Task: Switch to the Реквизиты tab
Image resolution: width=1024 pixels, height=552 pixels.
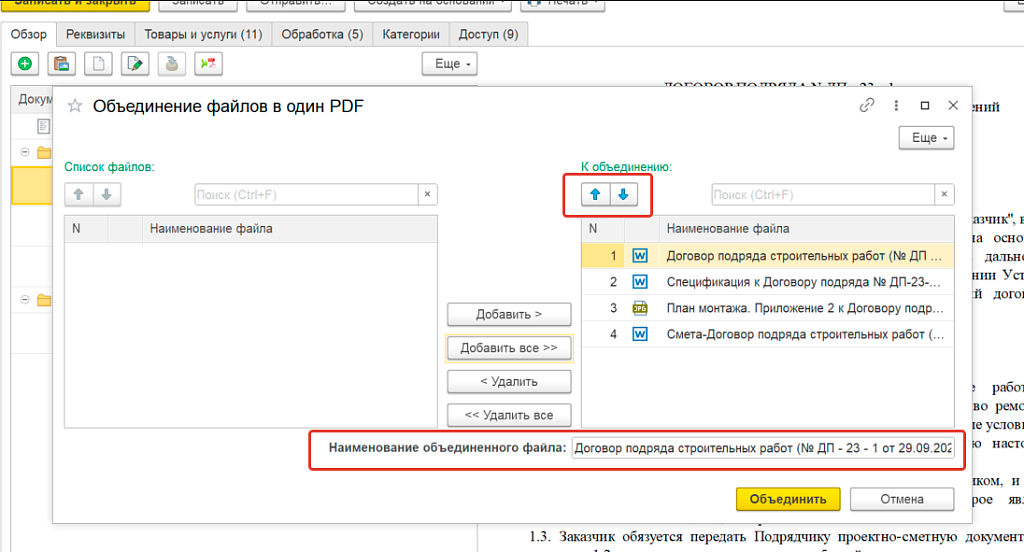Action: [95, 34]
